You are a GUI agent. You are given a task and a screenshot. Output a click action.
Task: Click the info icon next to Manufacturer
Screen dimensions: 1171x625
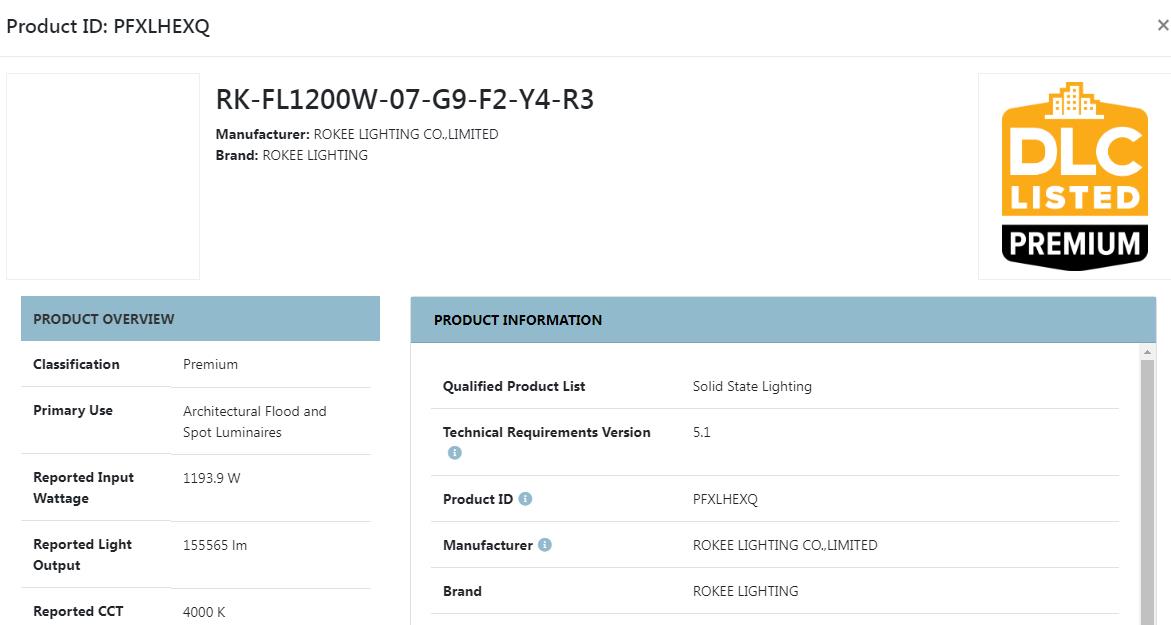pyautogui.click(x=544, y=545)
